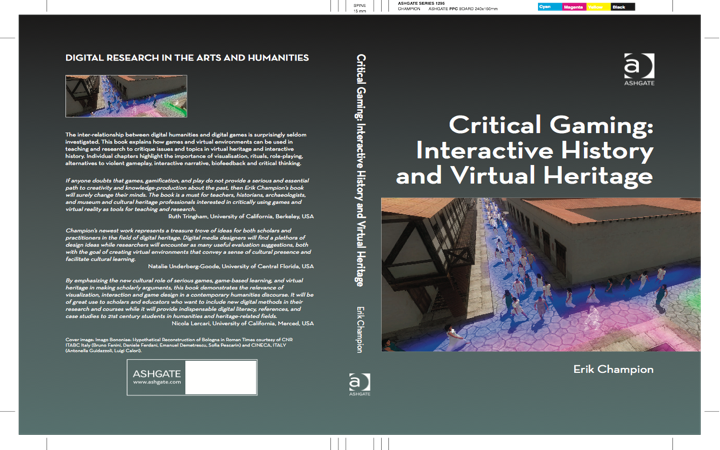720x450 pixels.
Task: Click the 'SPINE 15 mm' label
Action: [x=360, y=8]
